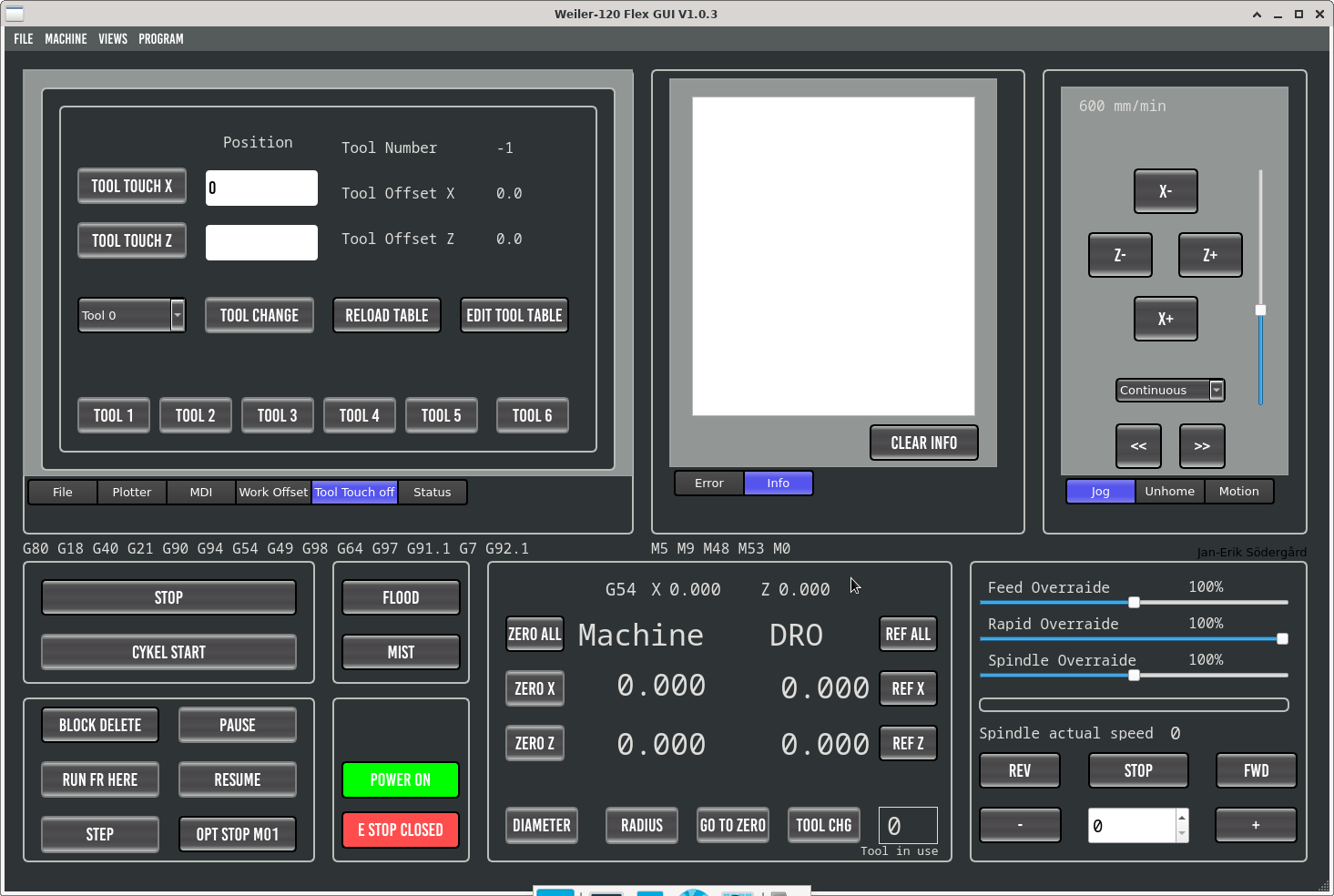The height and width of the screenshot is (896, 1334).
Task: Toggle the red E STOP CLOSED button
Action: [x=401, y=830]
